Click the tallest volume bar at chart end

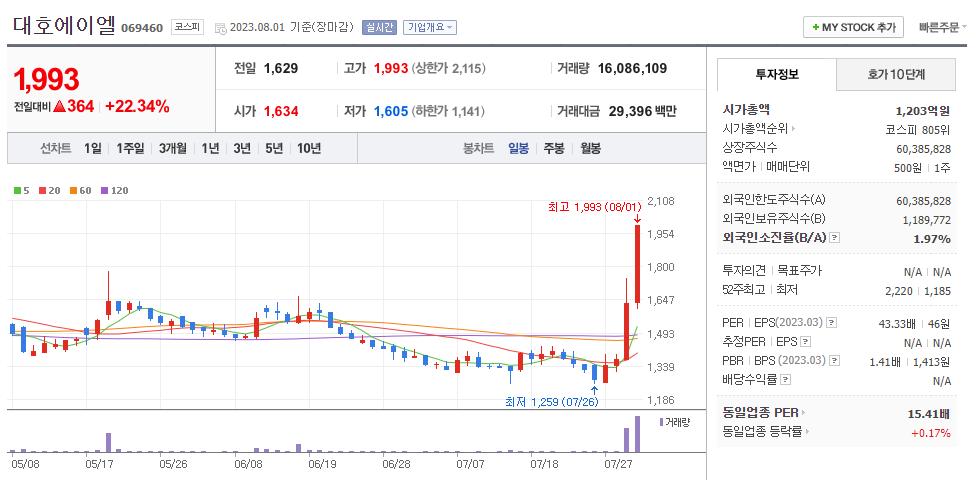click(637, 434)
